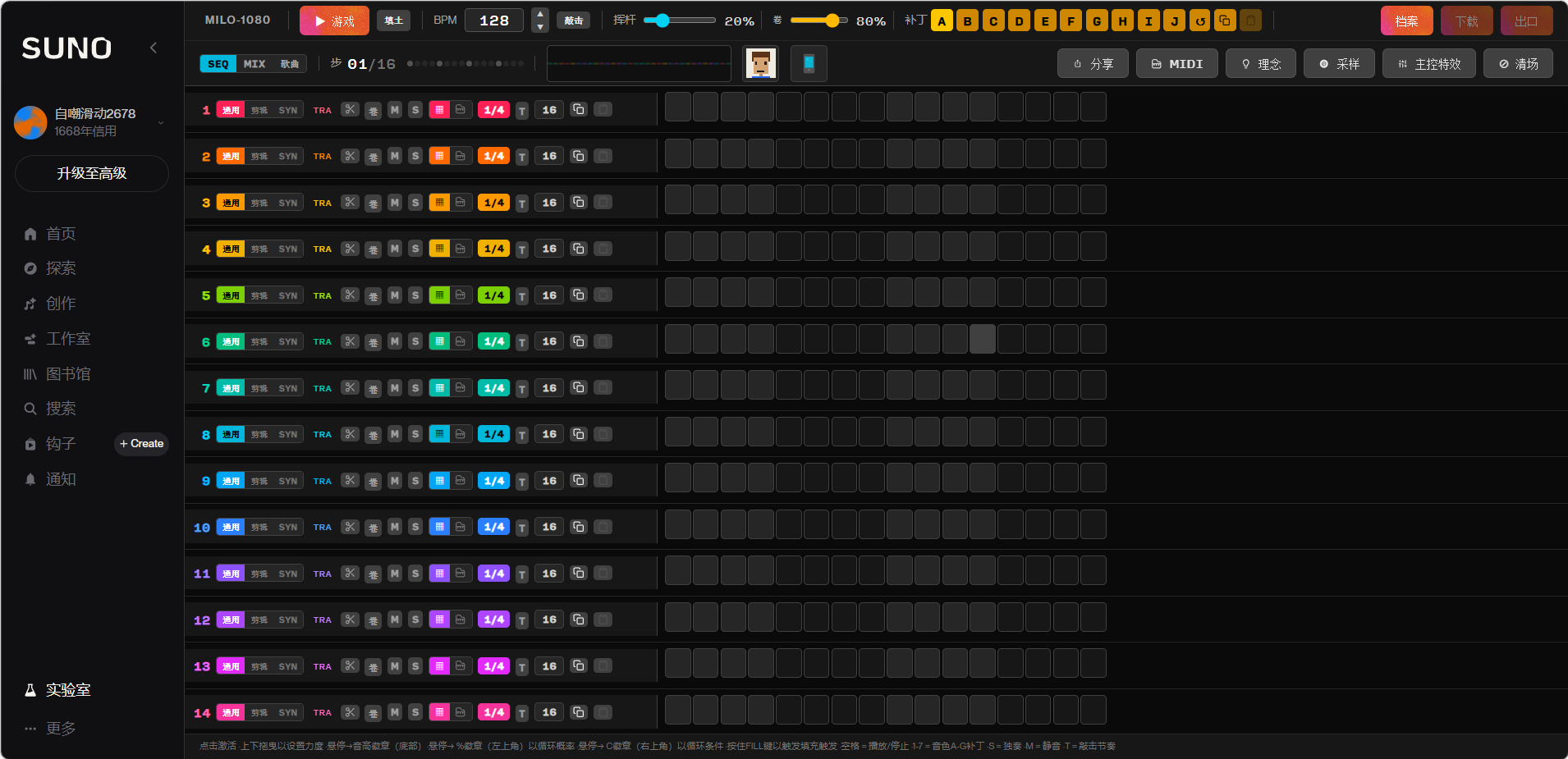Open the 实验室 lab item in sidebar
The width and height of the screenshot is (1568, 759).
68,690
